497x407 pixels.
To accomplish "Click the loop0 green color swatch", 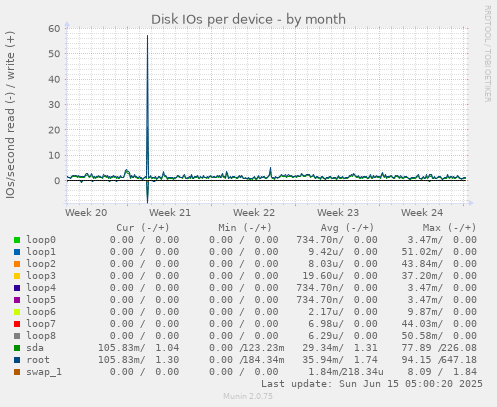I will [17, 240].
